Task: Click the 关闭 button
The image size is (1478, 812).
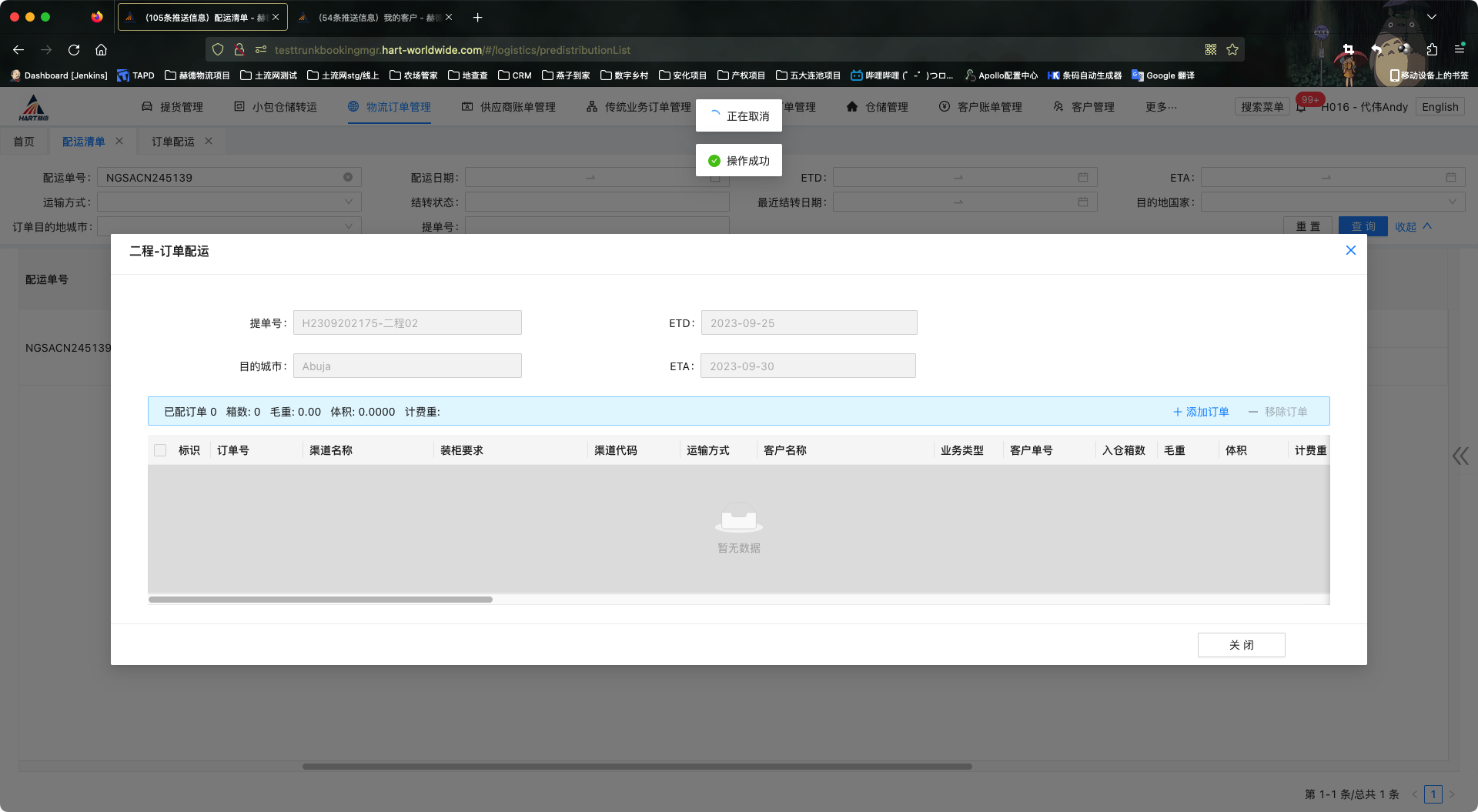Action: pyautogui.click(x=1241, y=645)
